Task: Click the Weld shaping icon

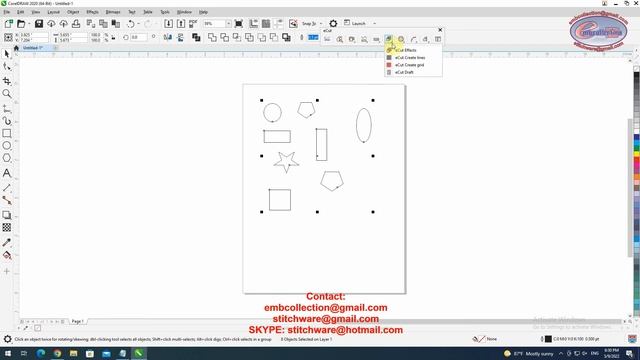Action: pyautogui.click(x=212, y=38)
